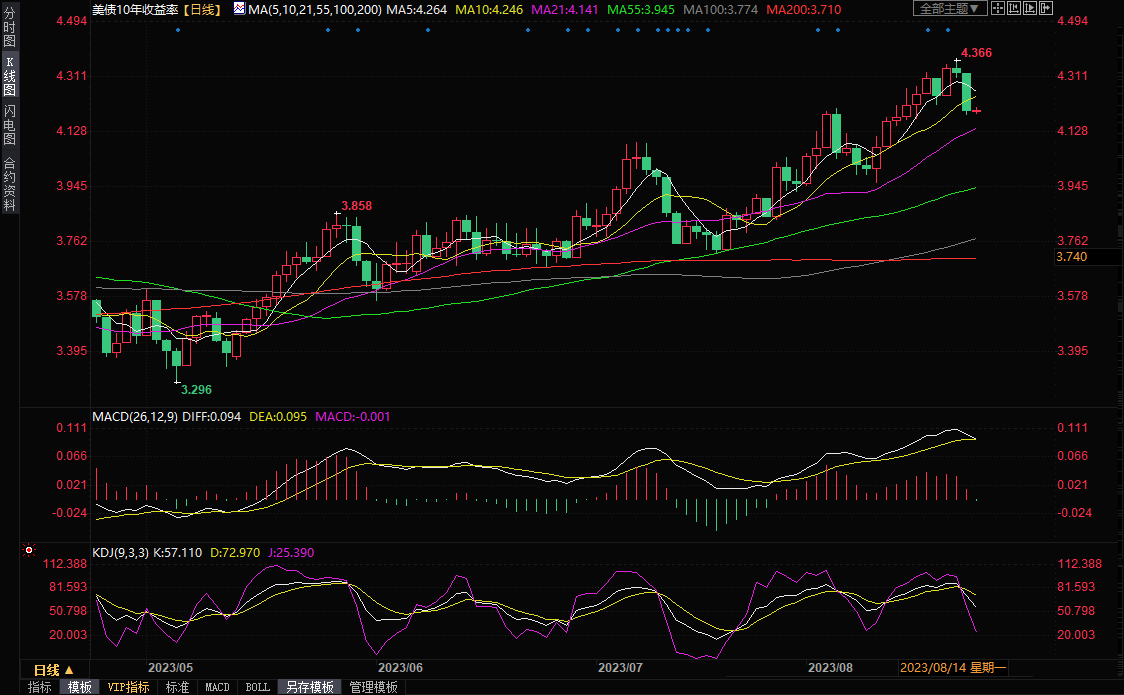This screenshot has width=1124, height=695.
Task: Switch to the 指标 bottom tab
Action: [x=40, y=687]
